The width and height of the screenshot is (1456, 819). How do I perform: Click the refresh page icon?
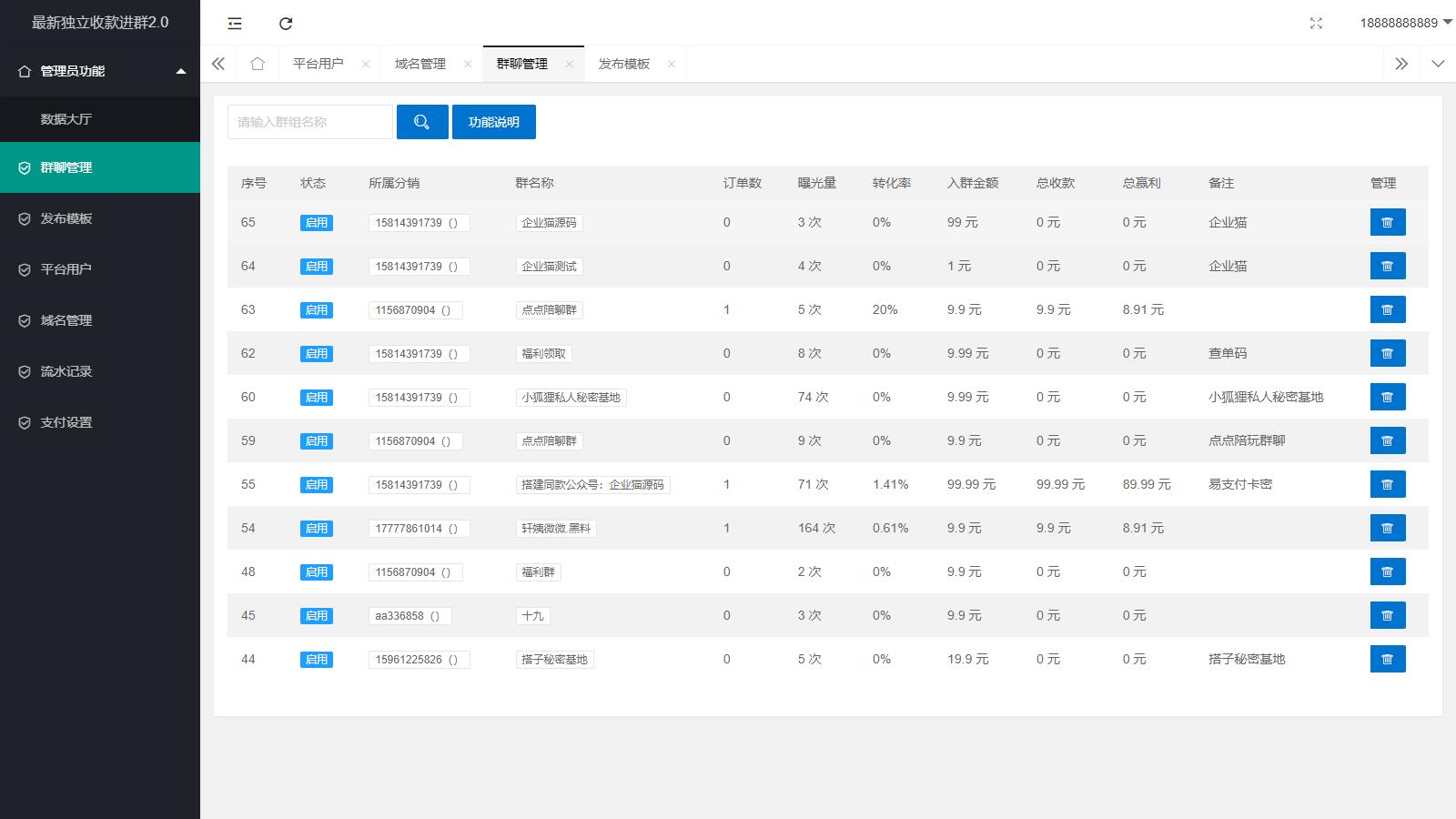[x=286, y=24]
